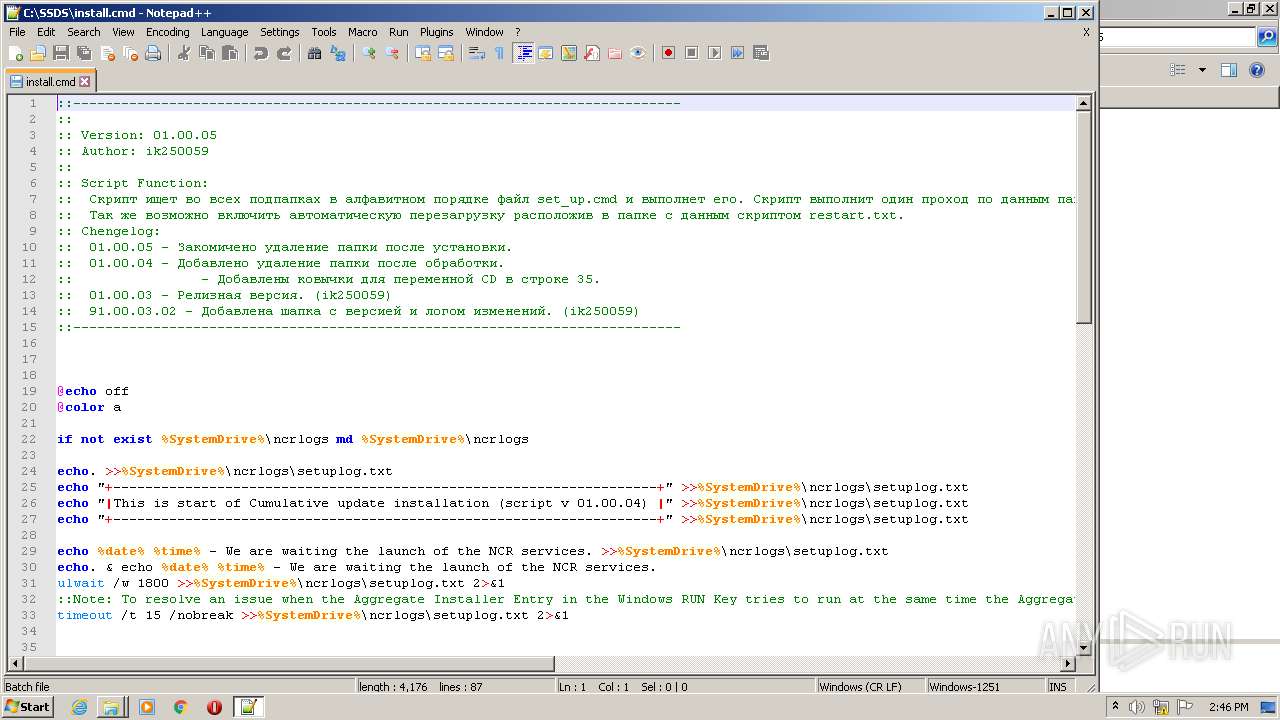Open the Settings menu

point(280,32)
